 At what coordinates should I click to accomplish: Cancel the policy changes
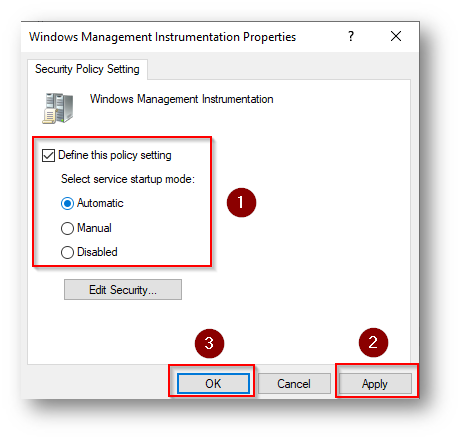tap(294, 383)
